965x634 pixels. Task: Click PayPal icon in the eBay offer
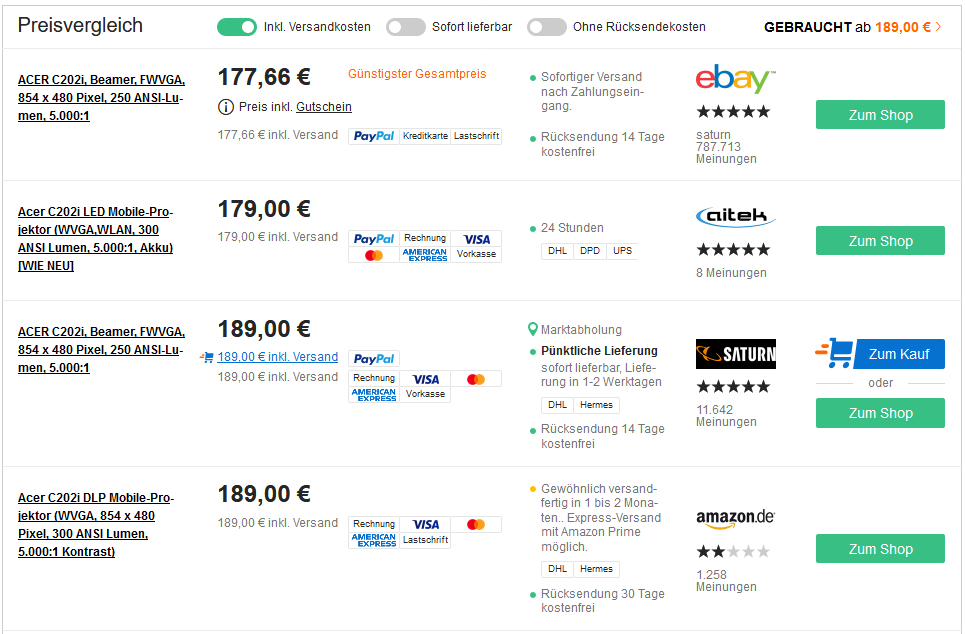[x=374, y=136]
